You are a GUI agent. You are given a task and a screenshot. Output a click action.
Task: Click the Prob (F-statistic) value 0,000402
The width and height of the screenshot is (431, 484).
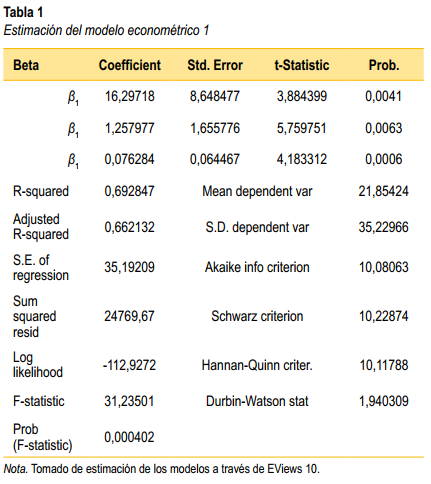tap(129, 437)
